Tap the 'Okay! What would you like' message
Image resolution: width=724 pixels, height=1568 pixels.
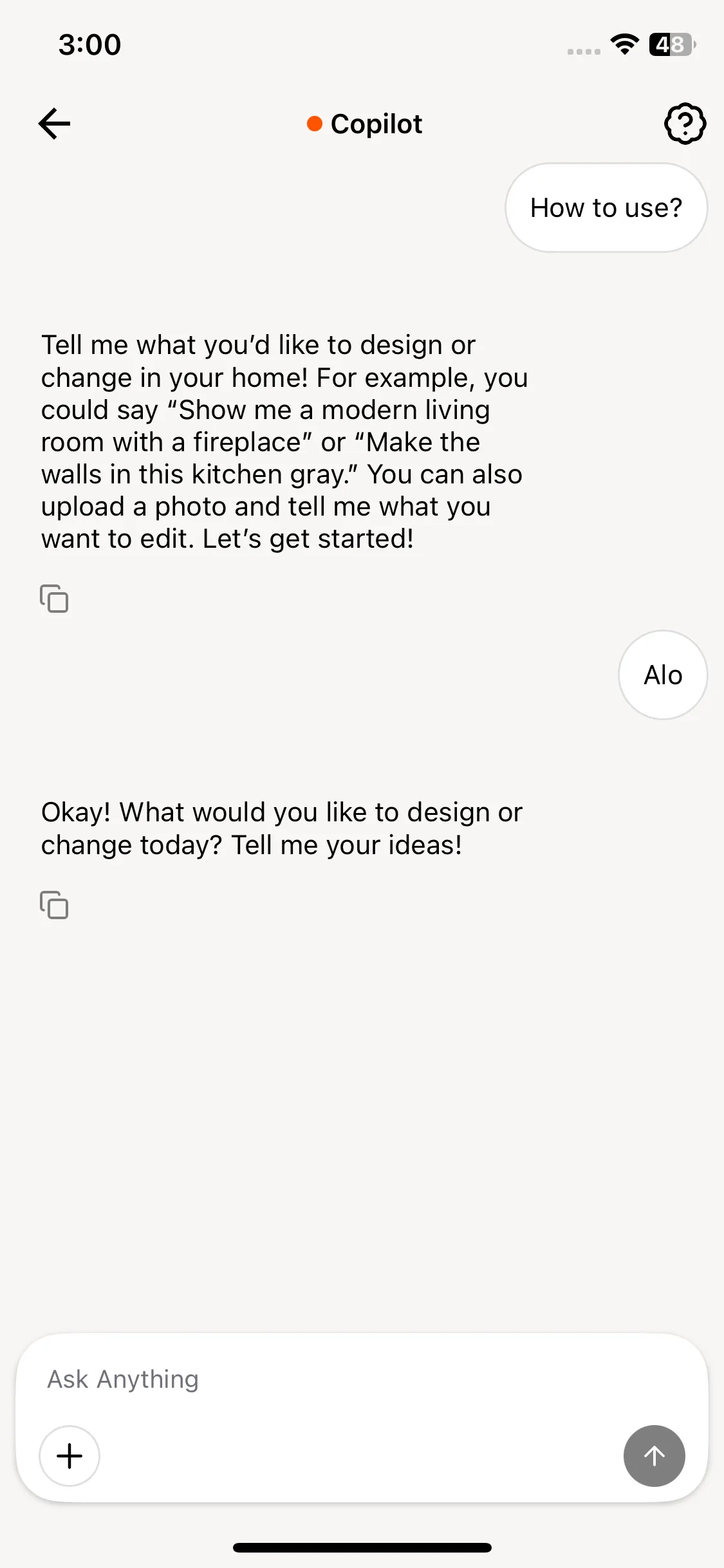pos(282,828)
